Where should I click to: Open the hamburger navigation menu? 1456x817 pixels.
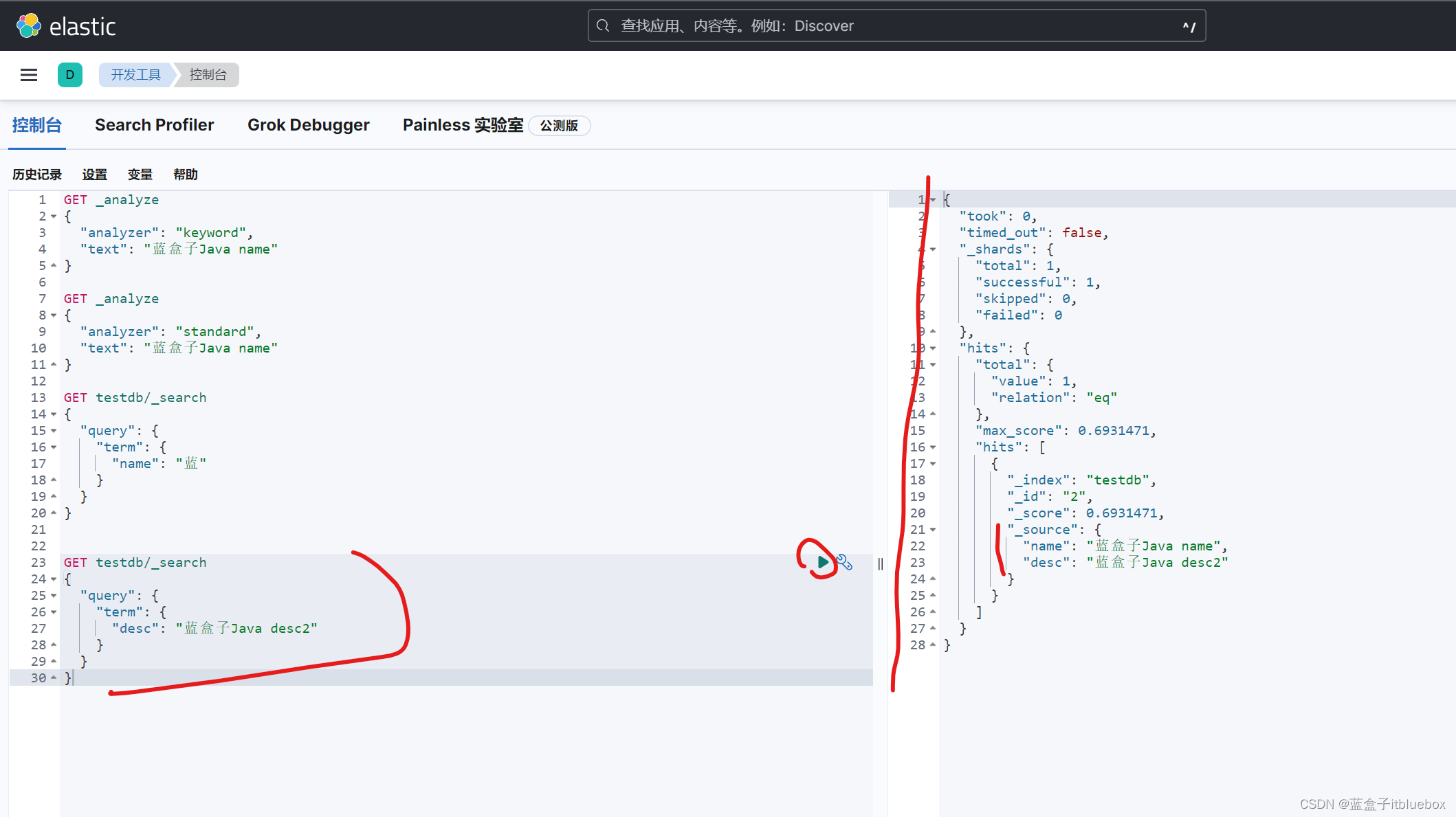[29, 75]
